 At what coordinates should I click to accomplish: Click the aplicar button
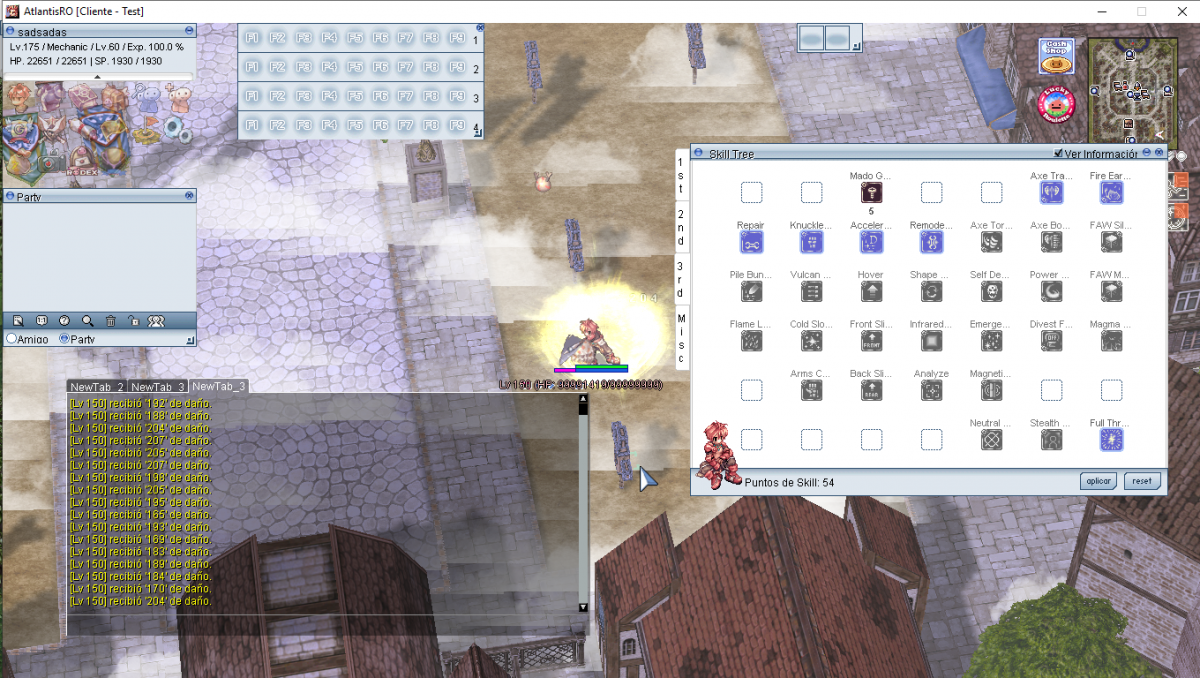tap(1098, 481)
